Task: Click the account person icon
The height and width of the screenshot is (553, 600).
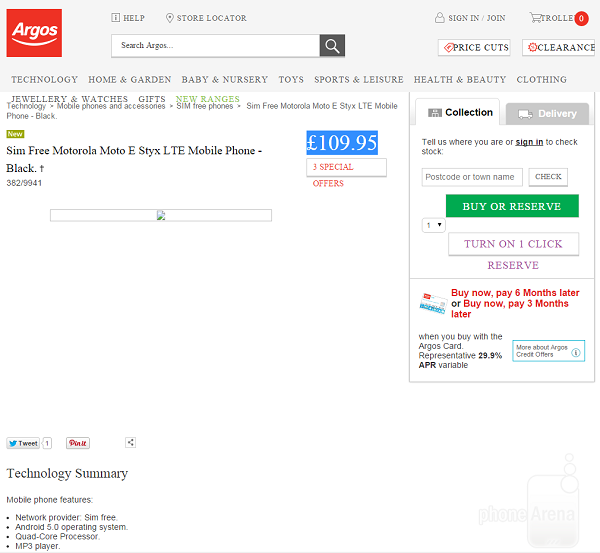Action: [440, 18]
